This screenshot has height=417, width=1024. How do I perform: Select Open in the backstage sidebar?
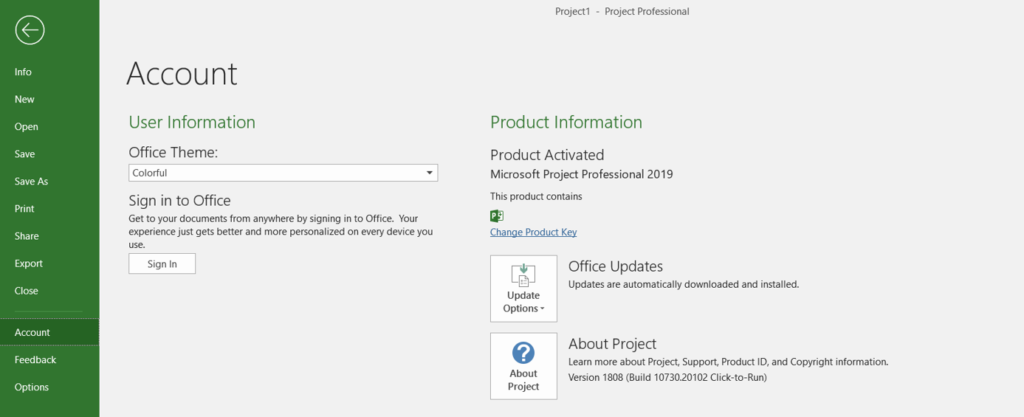pyautogui.click(x=26, y=127)
